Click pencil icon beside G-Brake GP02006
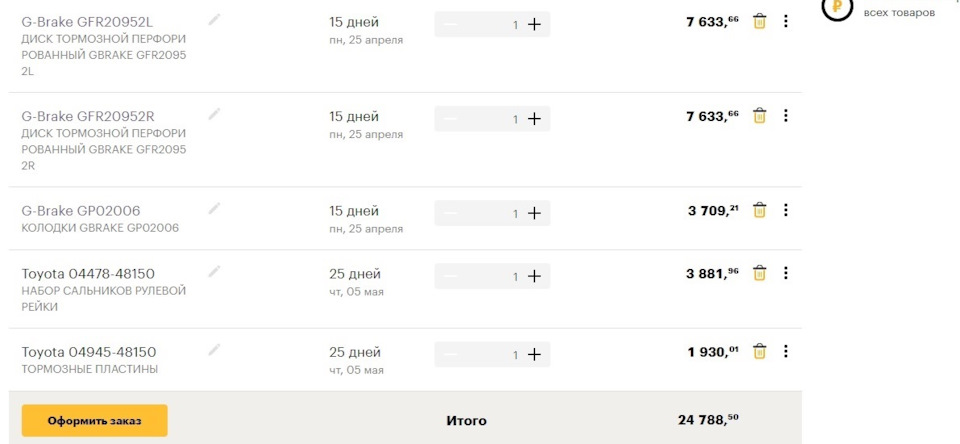Screen dimensions: 960x444 coord(214,209)
